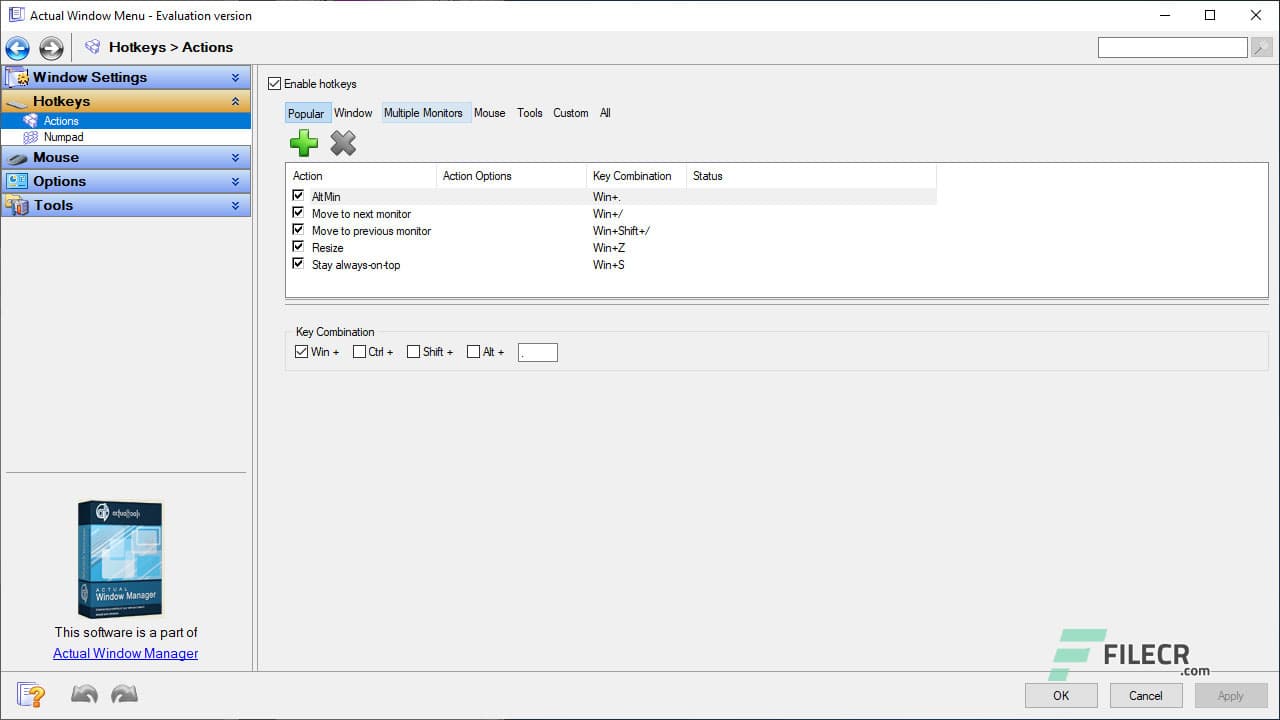Open the Custom hotkeys tab
1280x720 pixels.
coord(570,113)
